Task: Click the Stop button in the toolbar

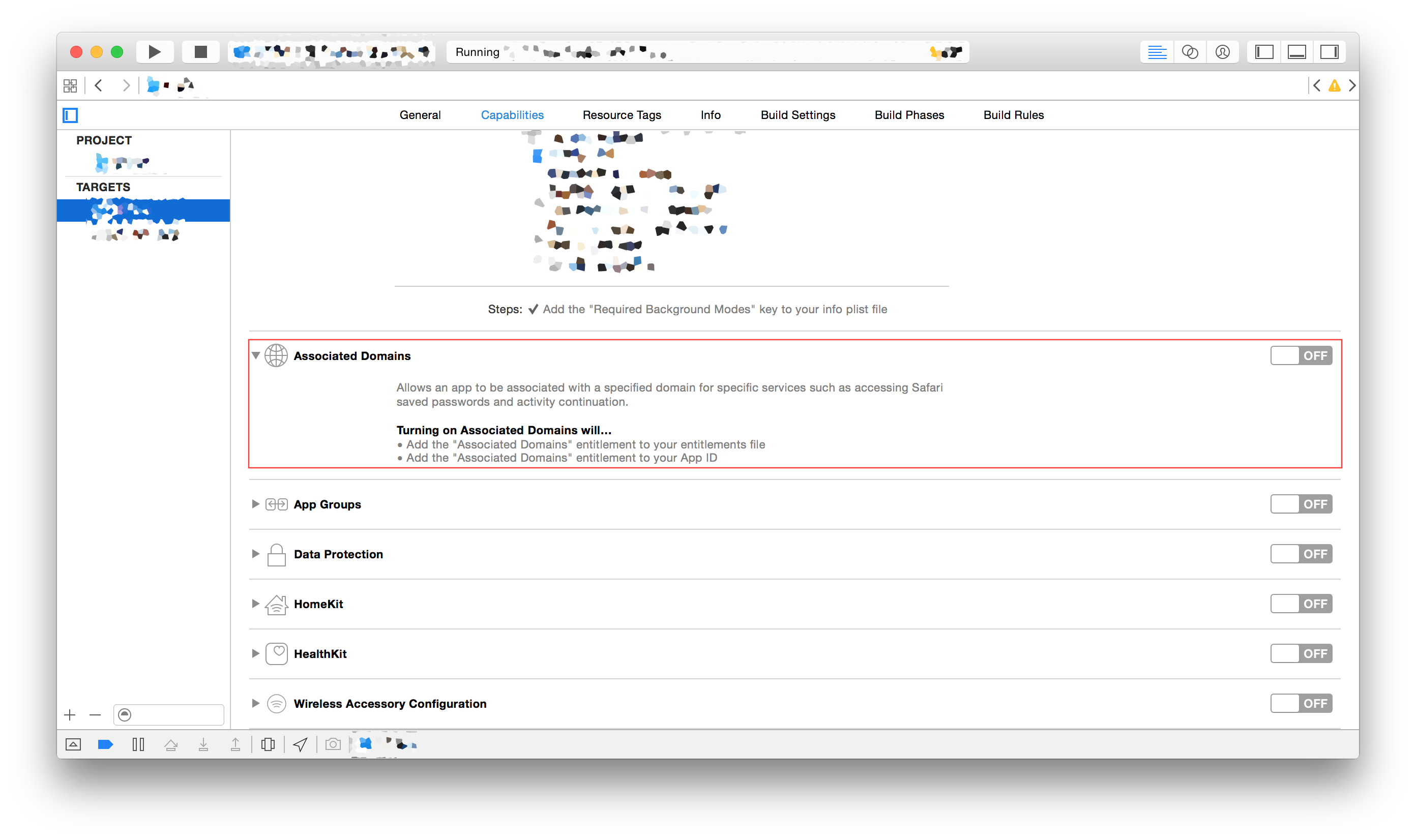Action: point(200,52)
